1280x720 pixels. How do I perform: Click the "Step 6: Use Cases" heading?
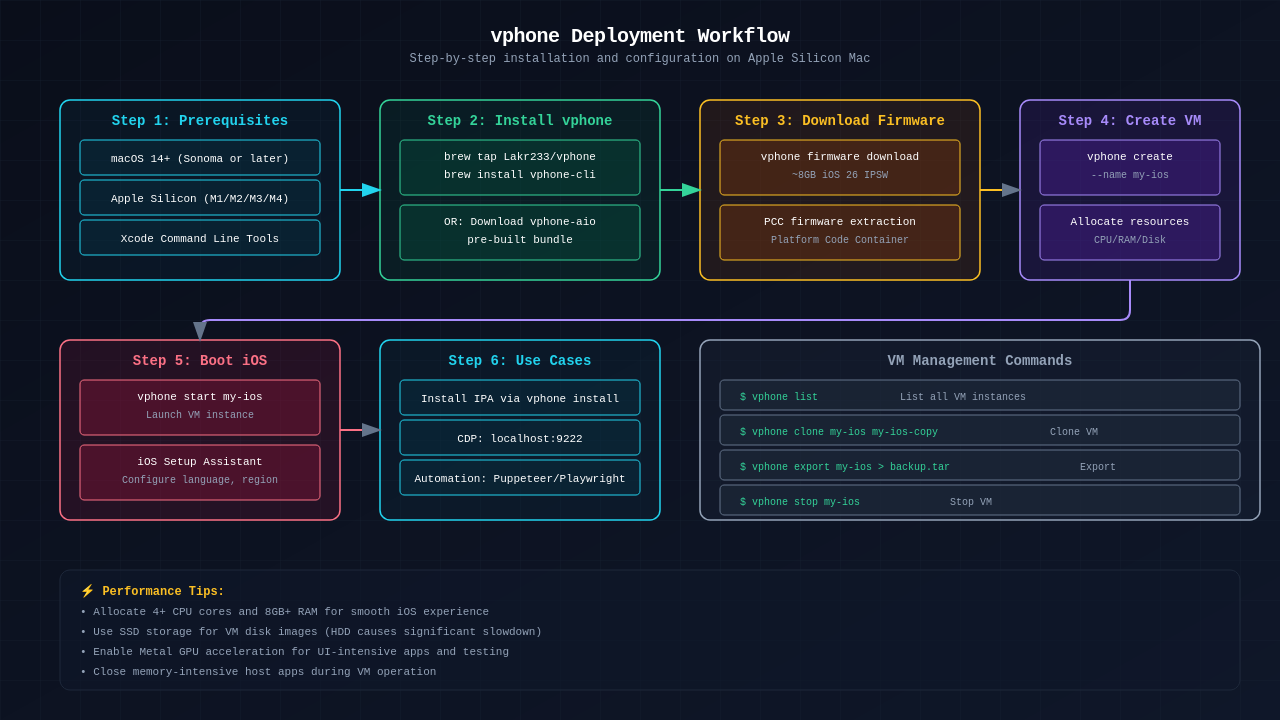coord(520,361)
